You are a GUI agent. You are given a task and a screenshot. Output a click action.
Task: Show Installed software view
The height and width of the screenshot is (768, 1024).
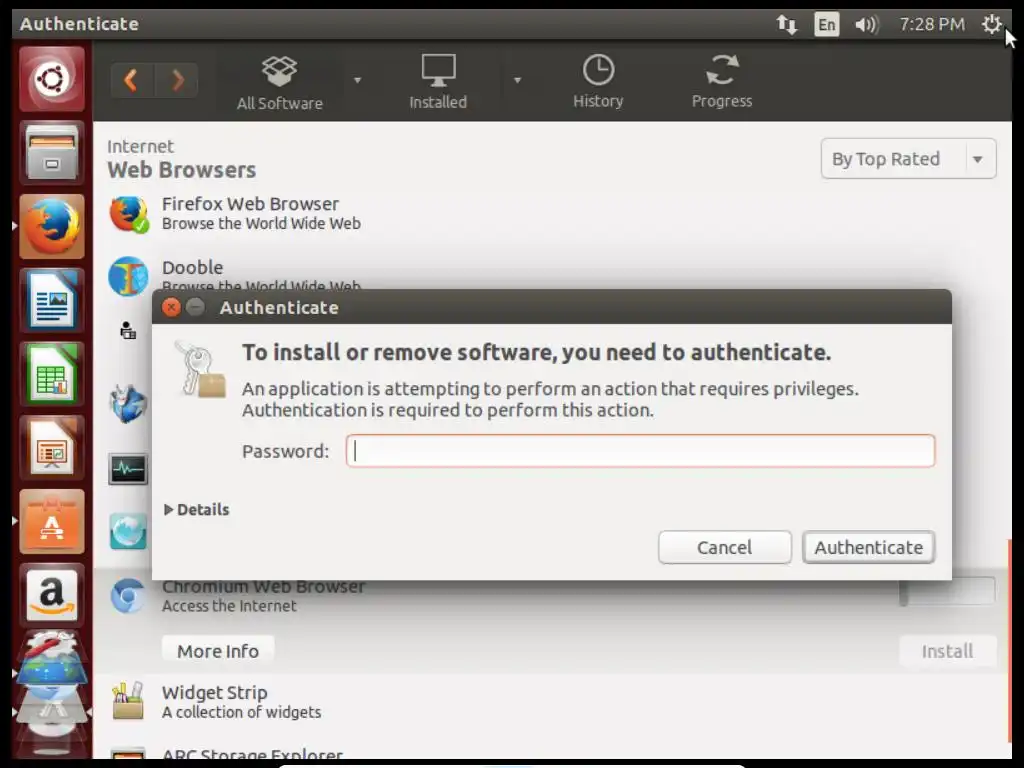(x=438, y=82)
